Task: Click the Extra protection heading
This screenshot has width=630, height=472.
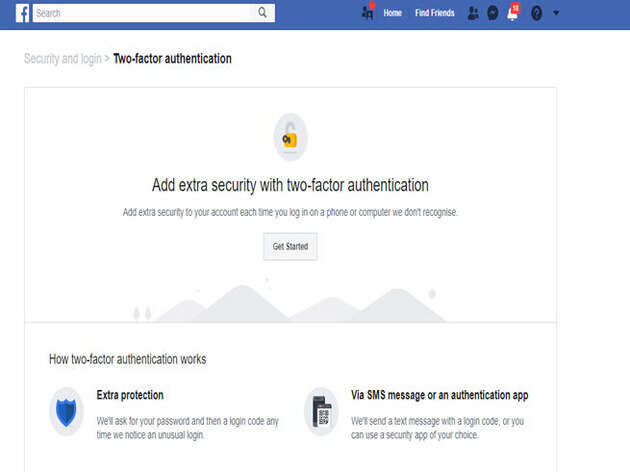Action: (x=130, y=395)
